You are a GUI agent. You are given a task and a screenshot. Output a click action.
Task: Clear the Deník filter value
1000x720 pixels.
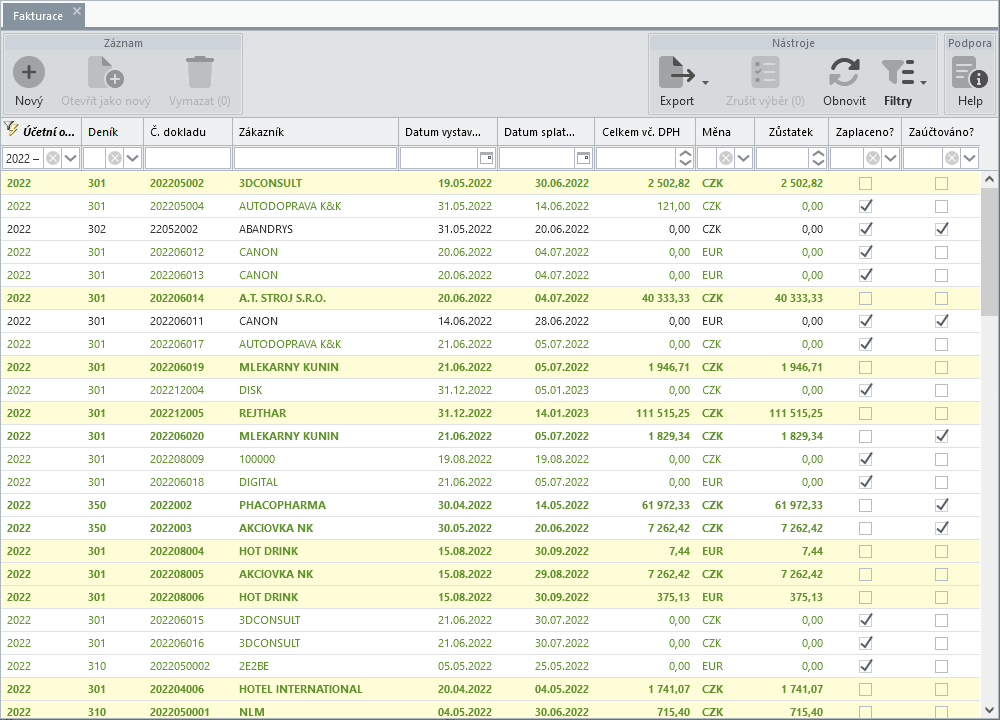pos(115,158)
